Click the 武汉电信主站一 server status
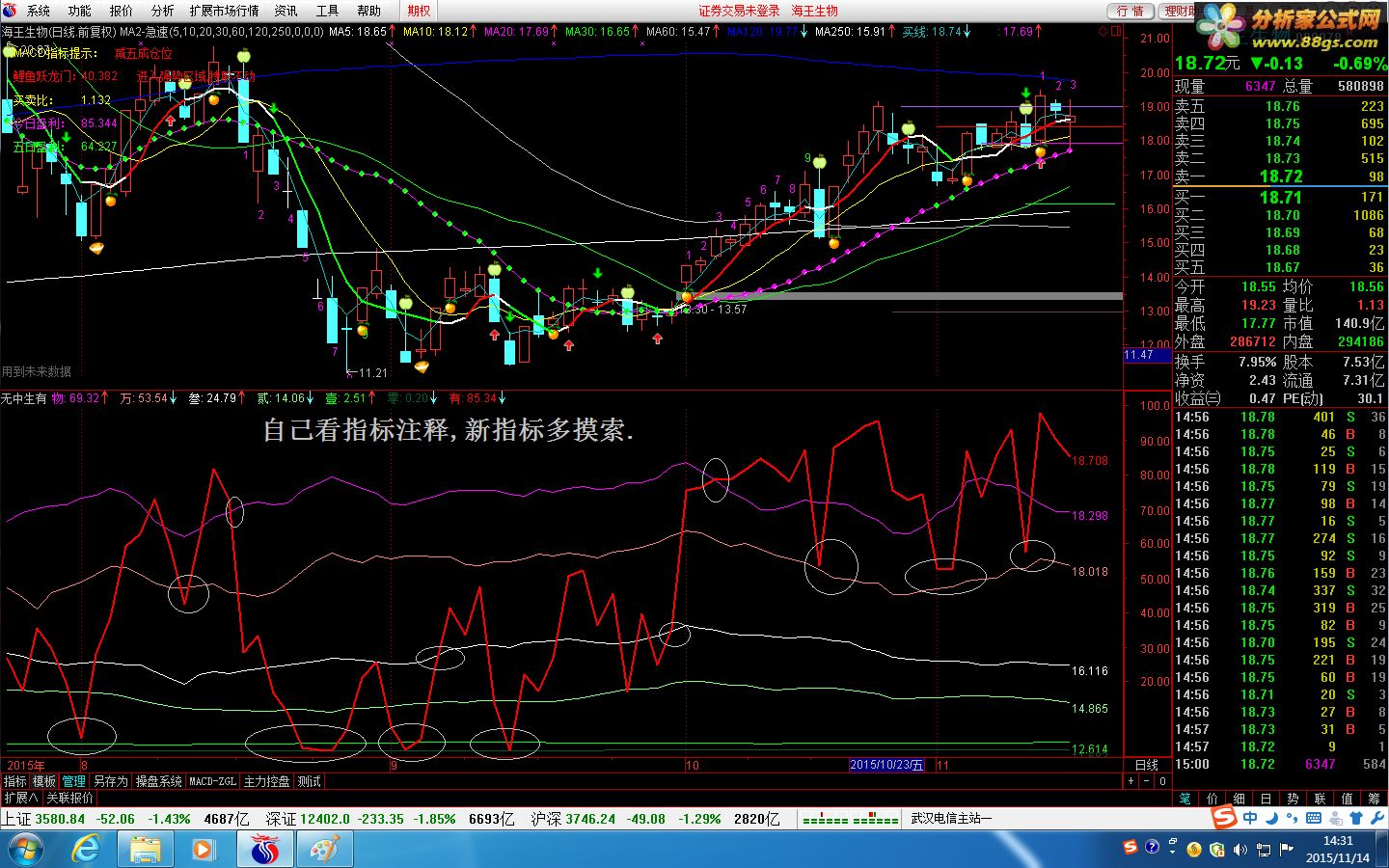 [951, 819]
